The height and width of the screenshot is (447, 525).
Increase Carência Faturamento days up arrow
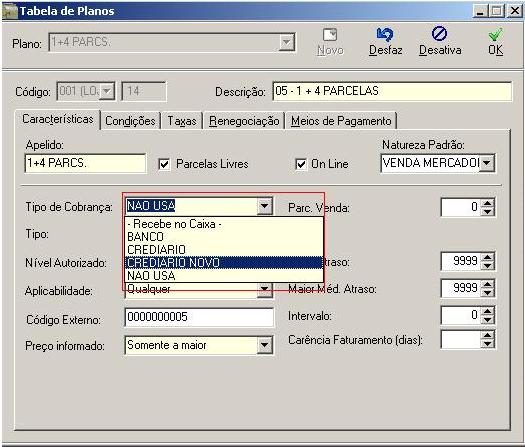(488, 336)
